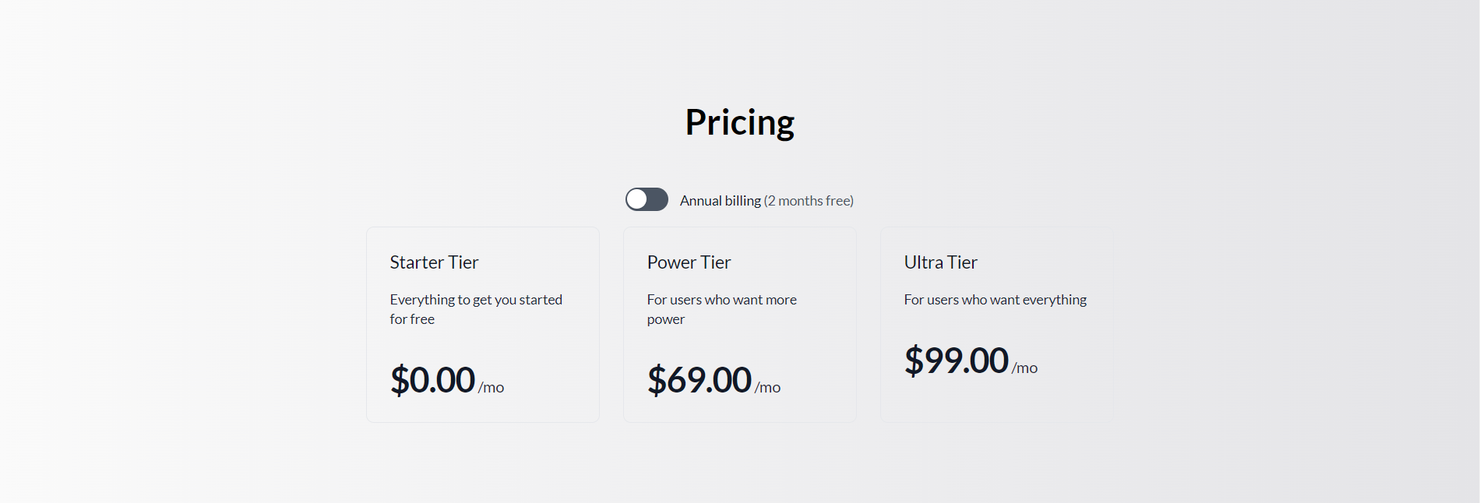
Task: Click the white knob on billing switch
Action: [x=637, y=199]
